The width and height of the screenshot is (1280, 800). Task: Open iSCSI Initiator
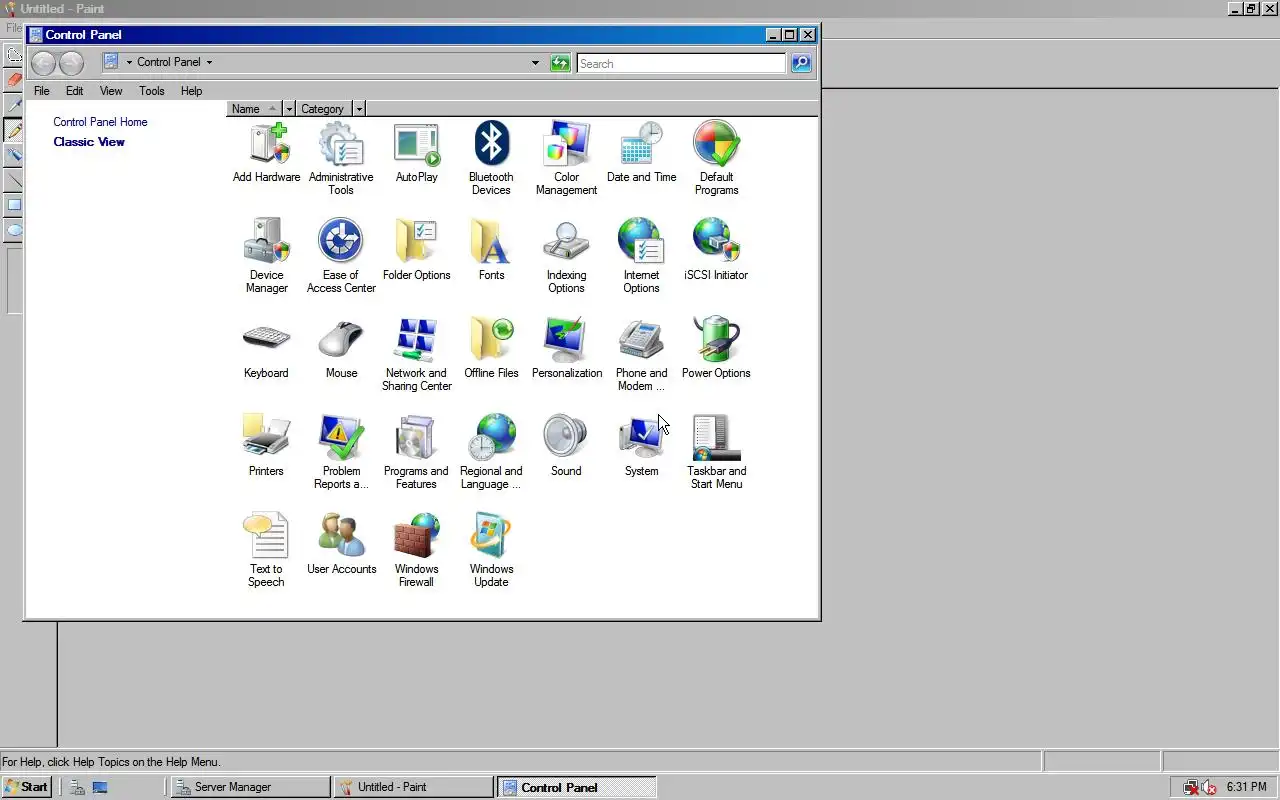pos(716,251)
